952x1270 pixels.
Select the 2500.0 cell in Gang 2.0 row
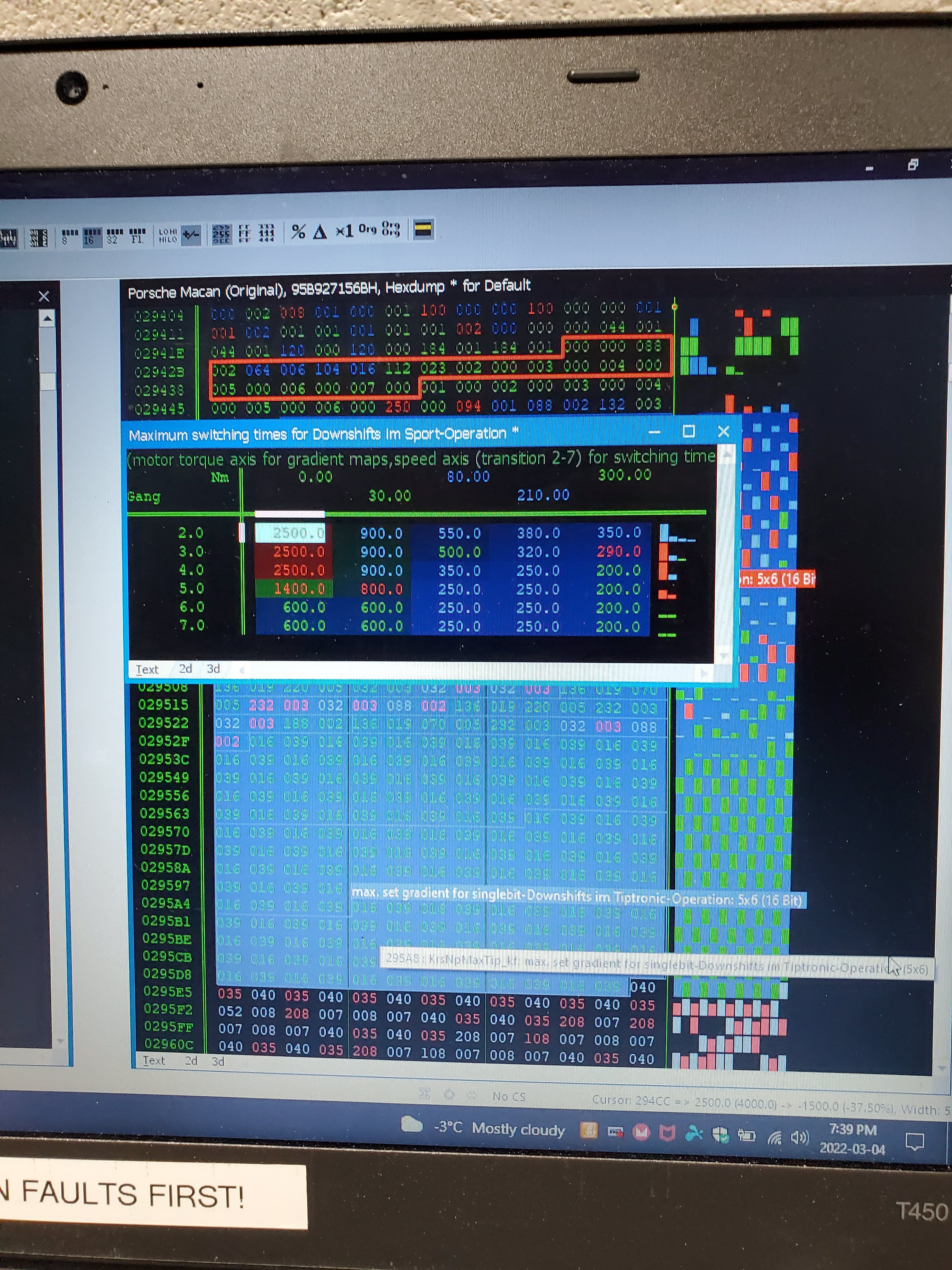(x=290, y=533)
